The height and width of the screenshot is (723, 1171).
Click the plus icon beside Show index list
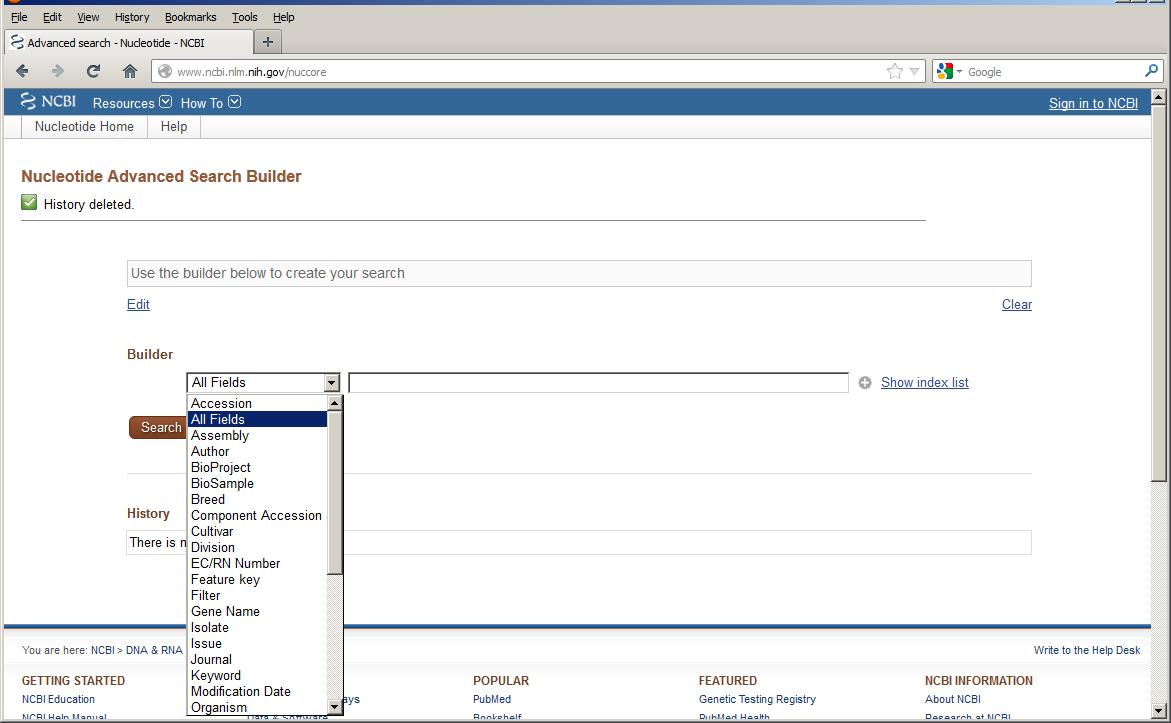(x=865, y=382)
